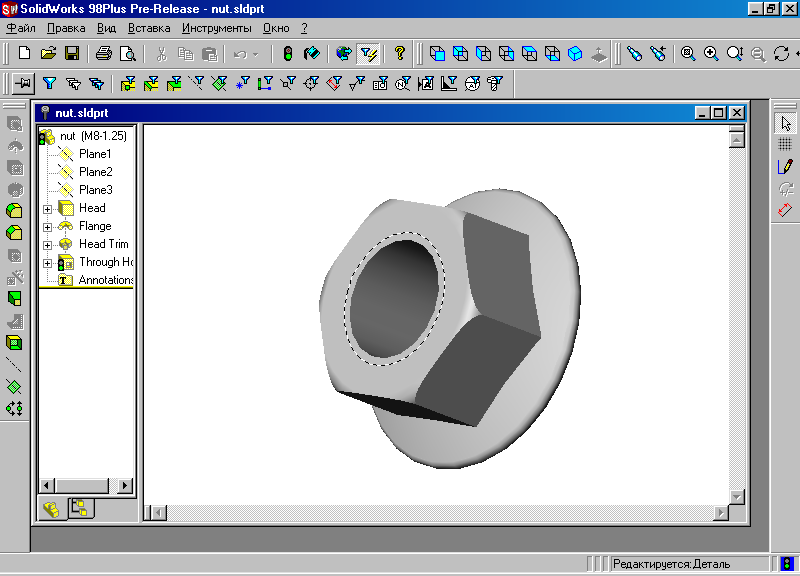The height and width of the screenshot is (576, 800).
Task: Switch to the FeatureManager tab
Action: point(52,509)
